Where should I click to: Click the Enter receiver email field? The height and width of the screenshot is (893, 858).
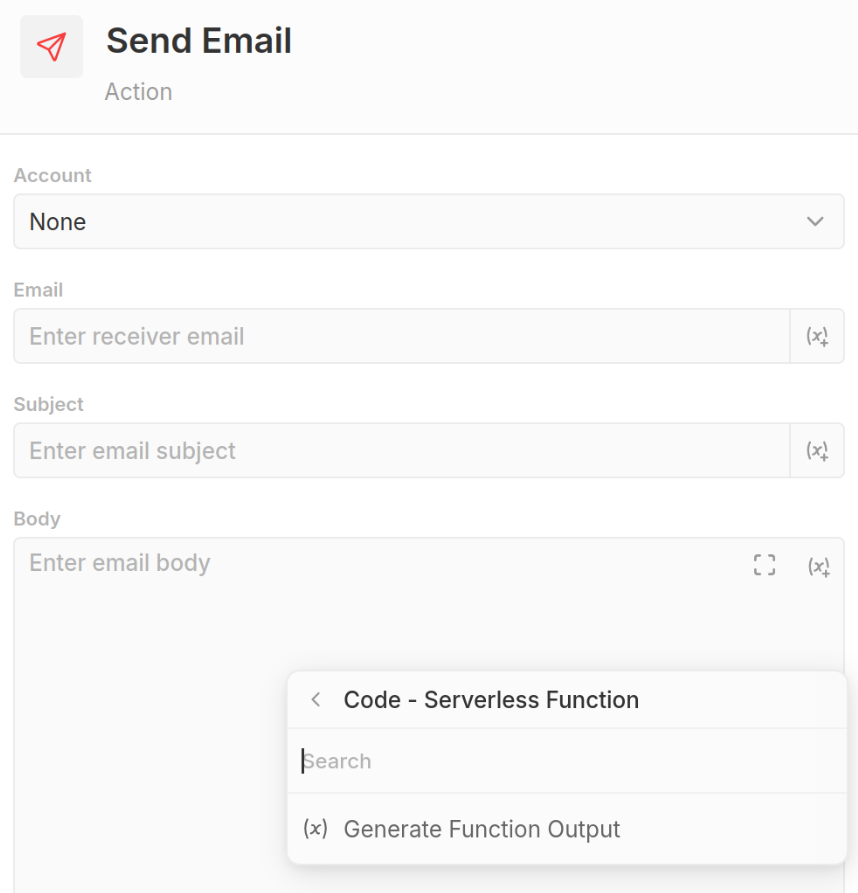pos(400,336)
